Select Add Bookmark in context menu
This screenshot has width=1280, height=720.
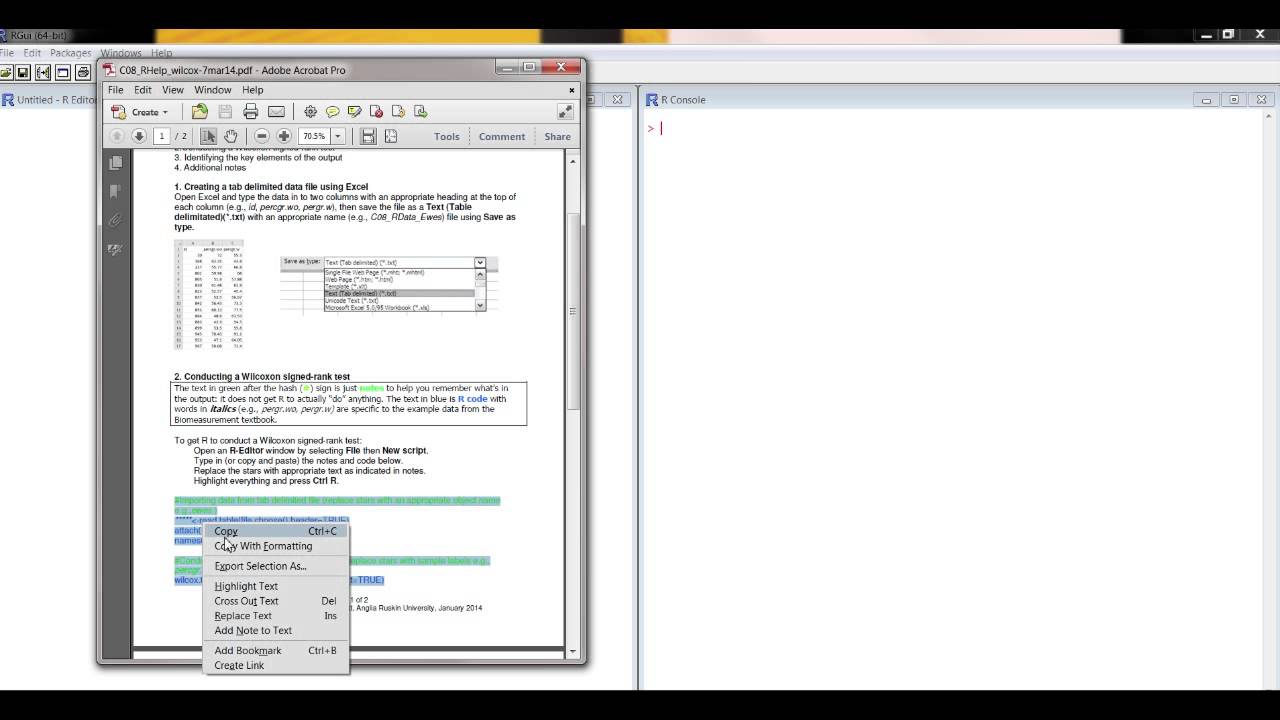(277, 650)
